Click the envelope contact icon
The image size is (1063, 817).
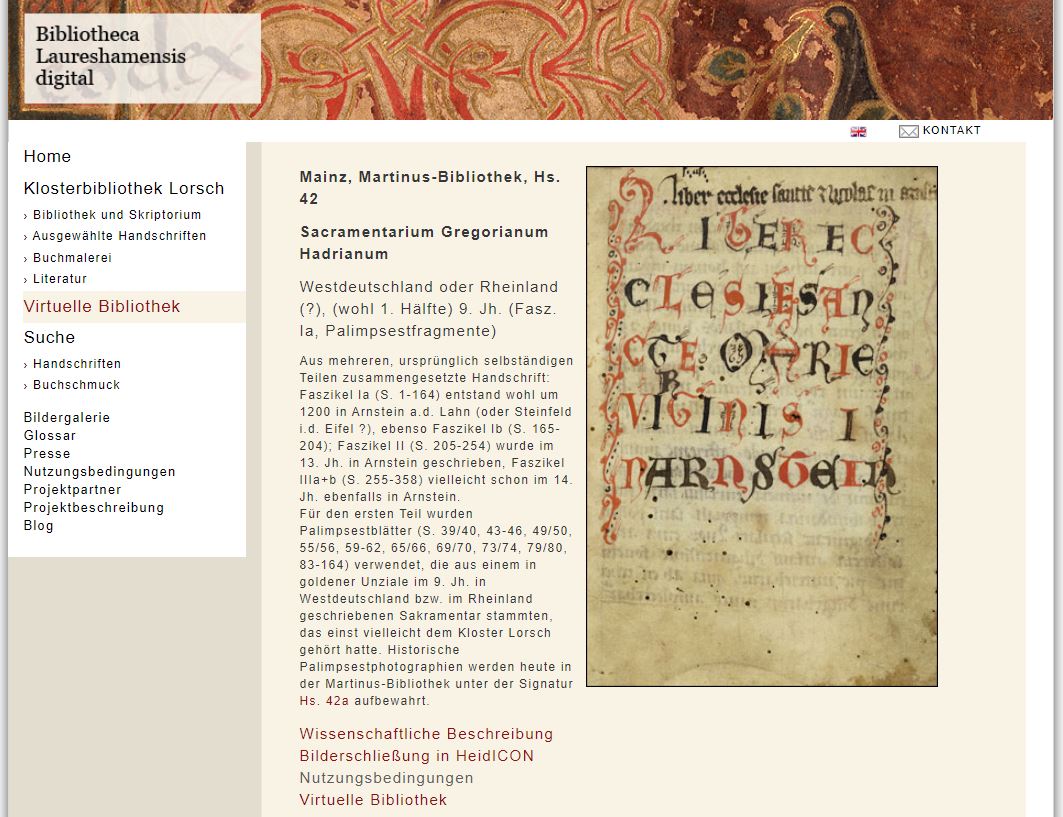point(908,131)
